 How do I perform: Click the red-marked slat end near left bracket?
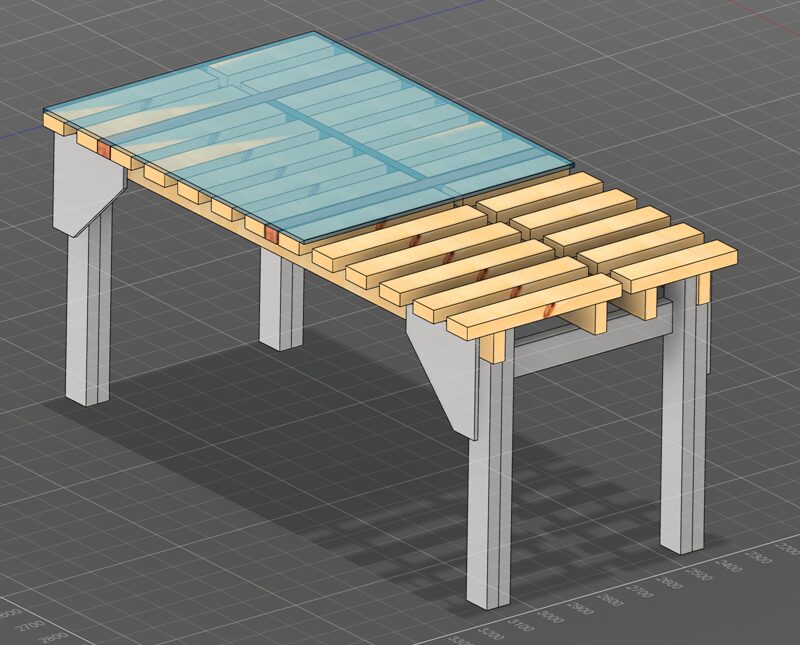[x=103, y=148]
